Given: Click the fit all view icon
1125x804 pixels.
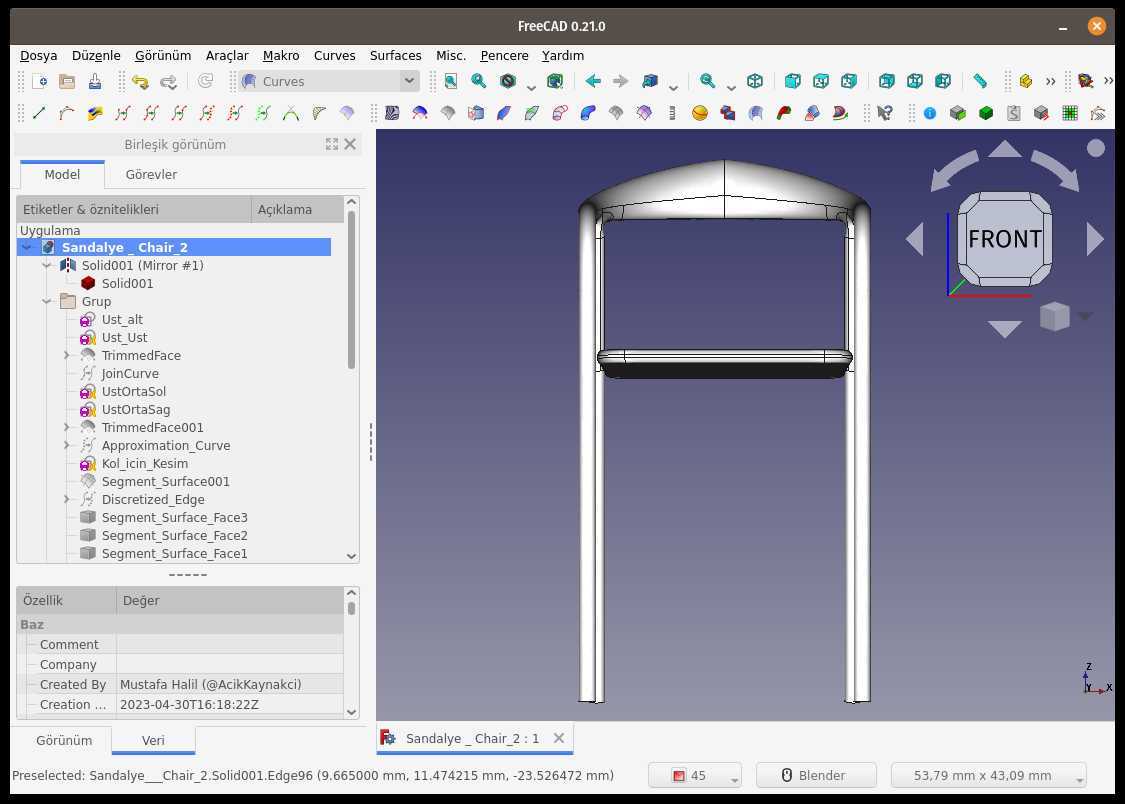Looking at the screenshot, I should (x=451, y=81).
